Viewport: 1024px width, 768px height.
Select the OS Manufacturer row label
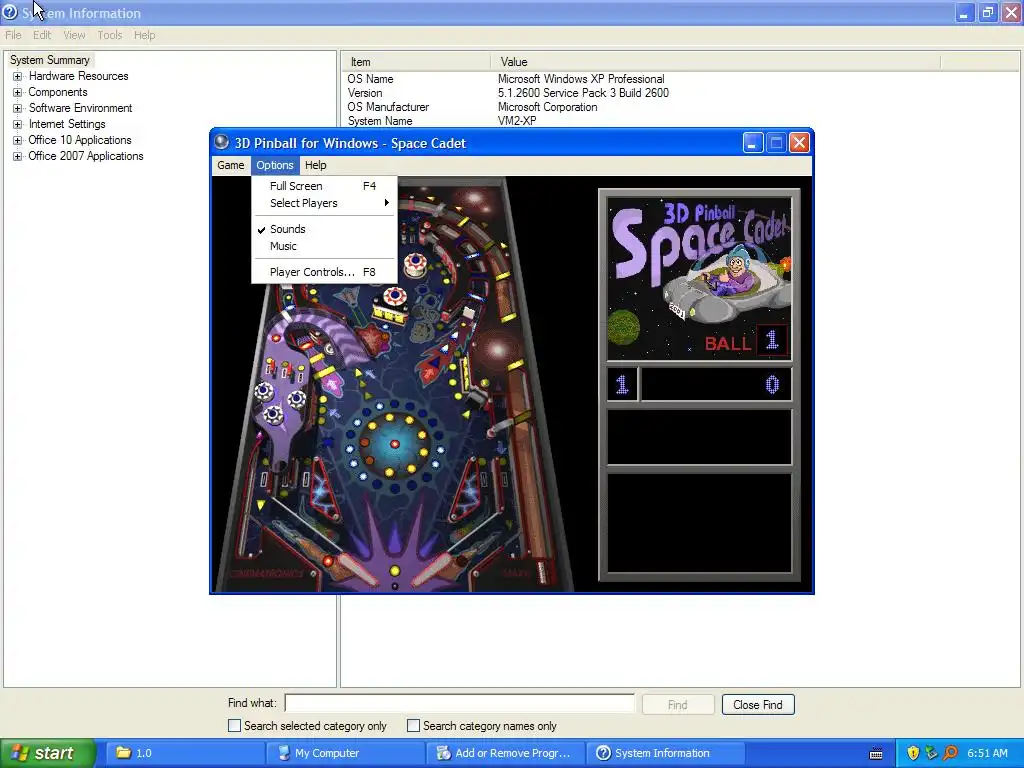(388, 107)
